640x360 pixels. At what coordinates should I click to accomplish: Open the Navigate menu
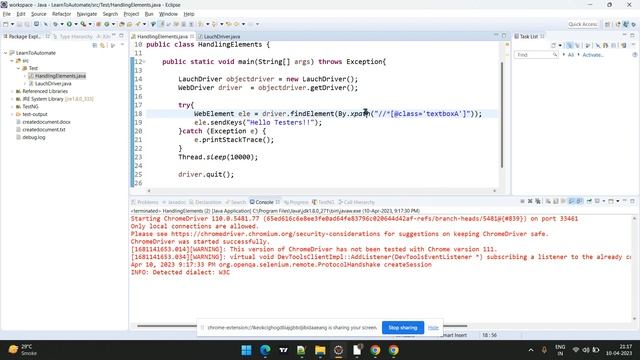[x=87, y=14]
